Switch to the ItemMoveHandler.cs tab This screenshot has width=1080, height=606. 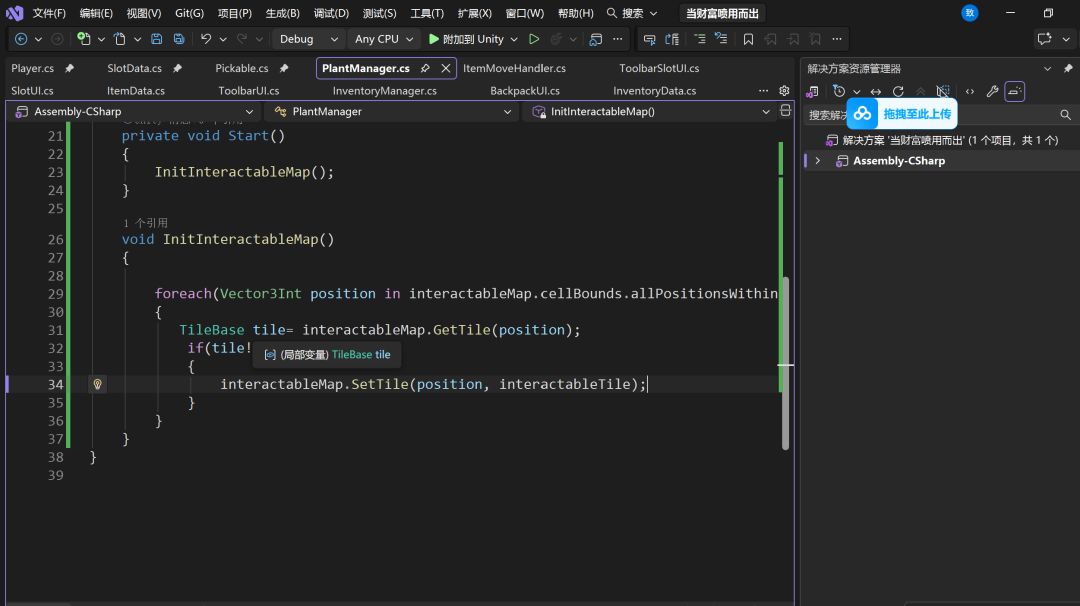[515, 68]
